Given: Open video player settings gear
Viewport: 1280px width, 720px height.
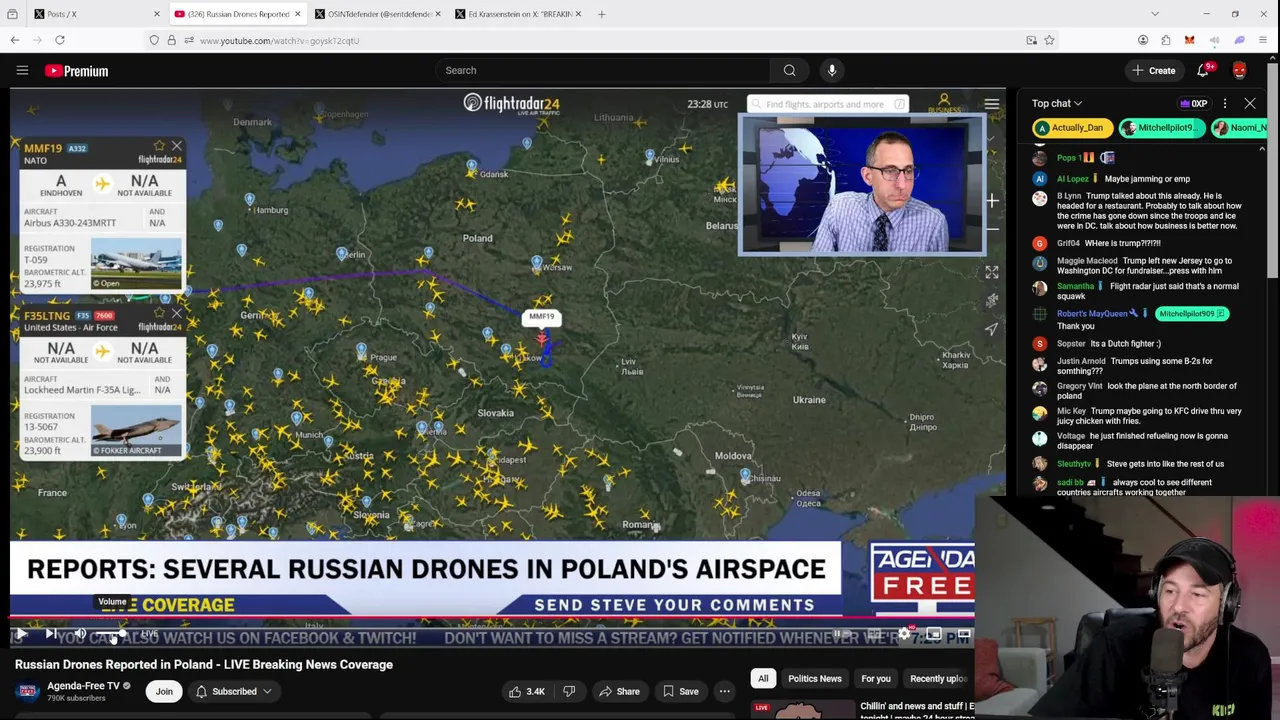Looking at the screenshot, I should pyautogui.click(x=904, y=634).
